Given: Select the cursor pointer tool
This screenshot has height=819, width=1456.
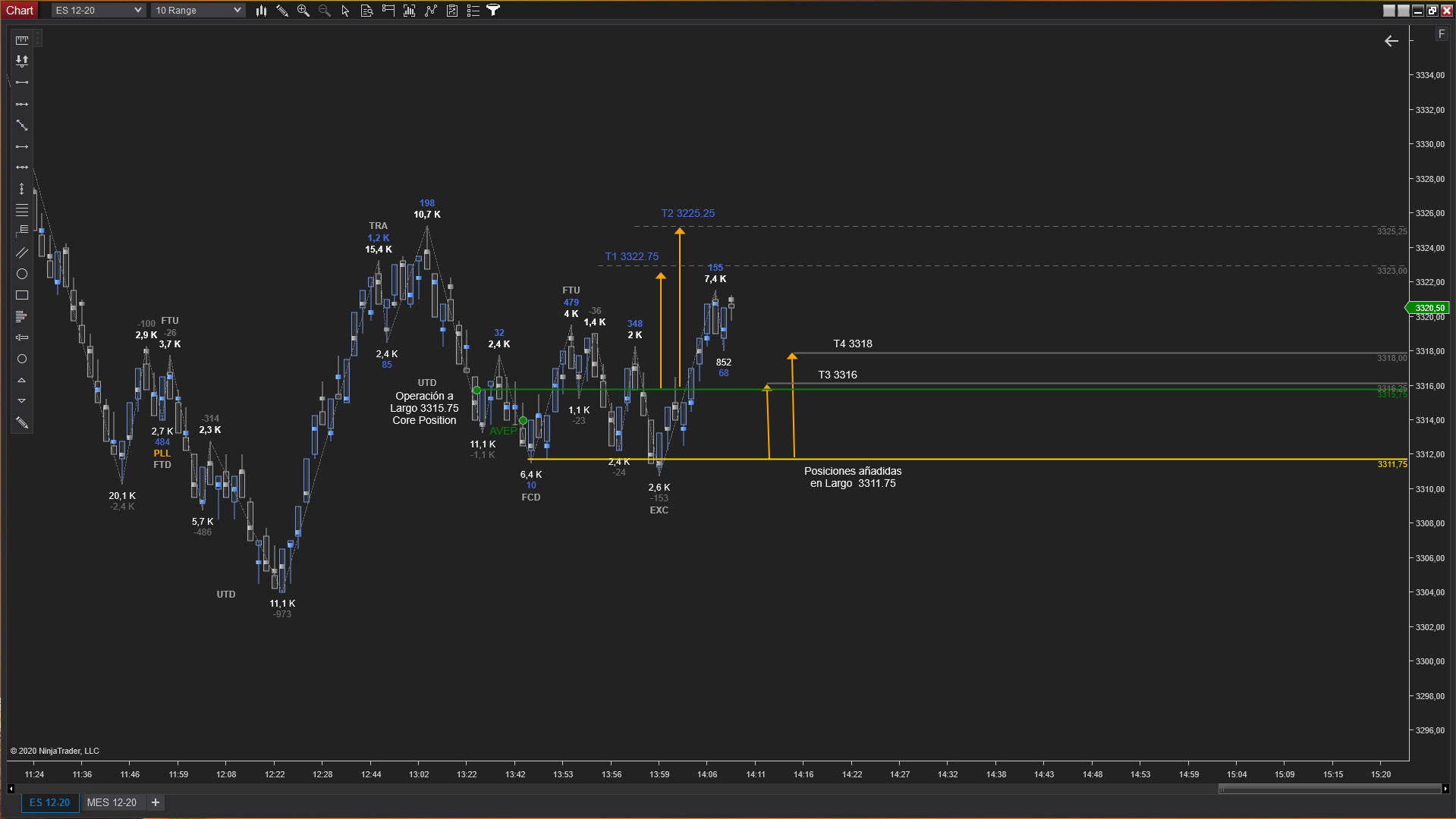Looking at the screenshot, I should pos(345,11).
